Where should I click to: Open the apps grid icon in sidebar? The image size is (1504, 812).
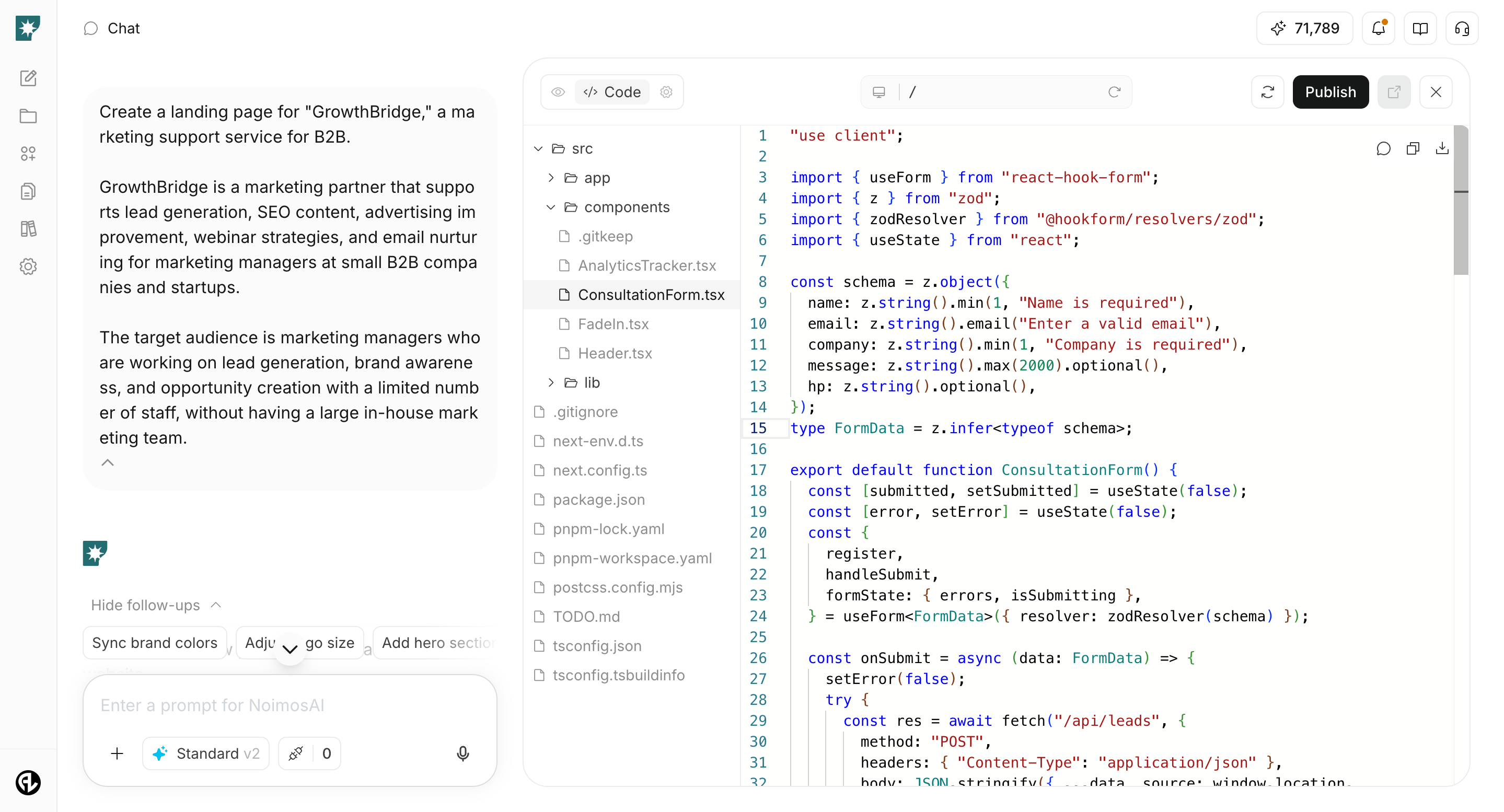point(28,154)
